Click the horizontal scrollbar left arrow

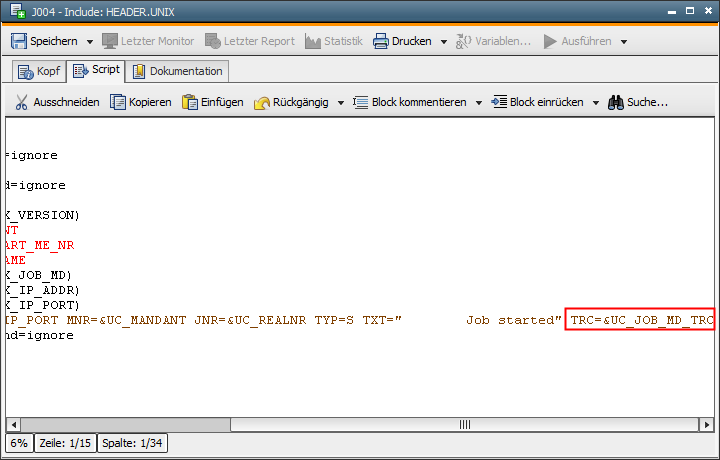pos(13,425)
